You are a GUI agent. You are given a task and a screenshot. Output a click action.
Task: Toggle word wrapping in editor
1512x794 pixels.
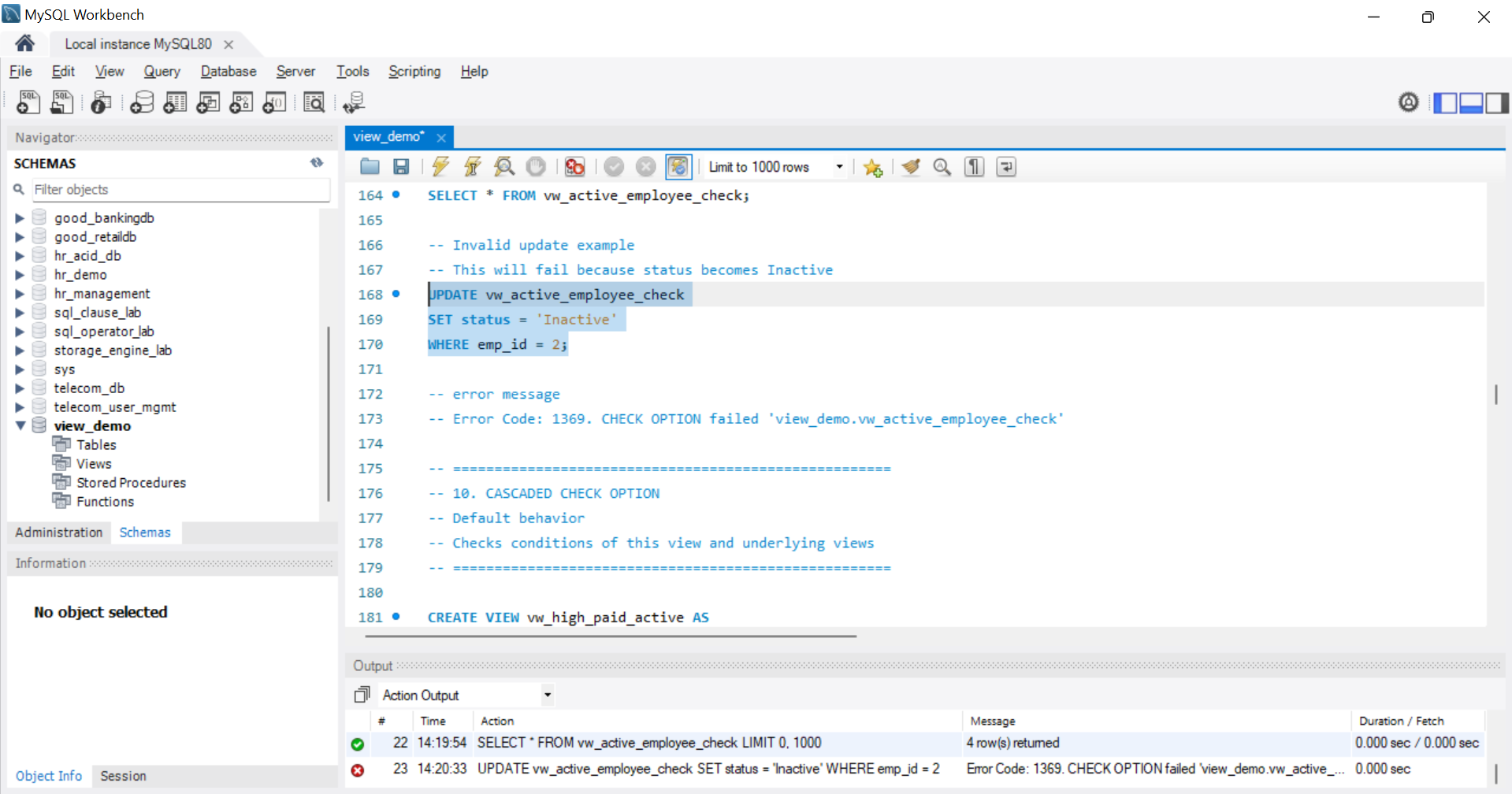pos(1006,166)
